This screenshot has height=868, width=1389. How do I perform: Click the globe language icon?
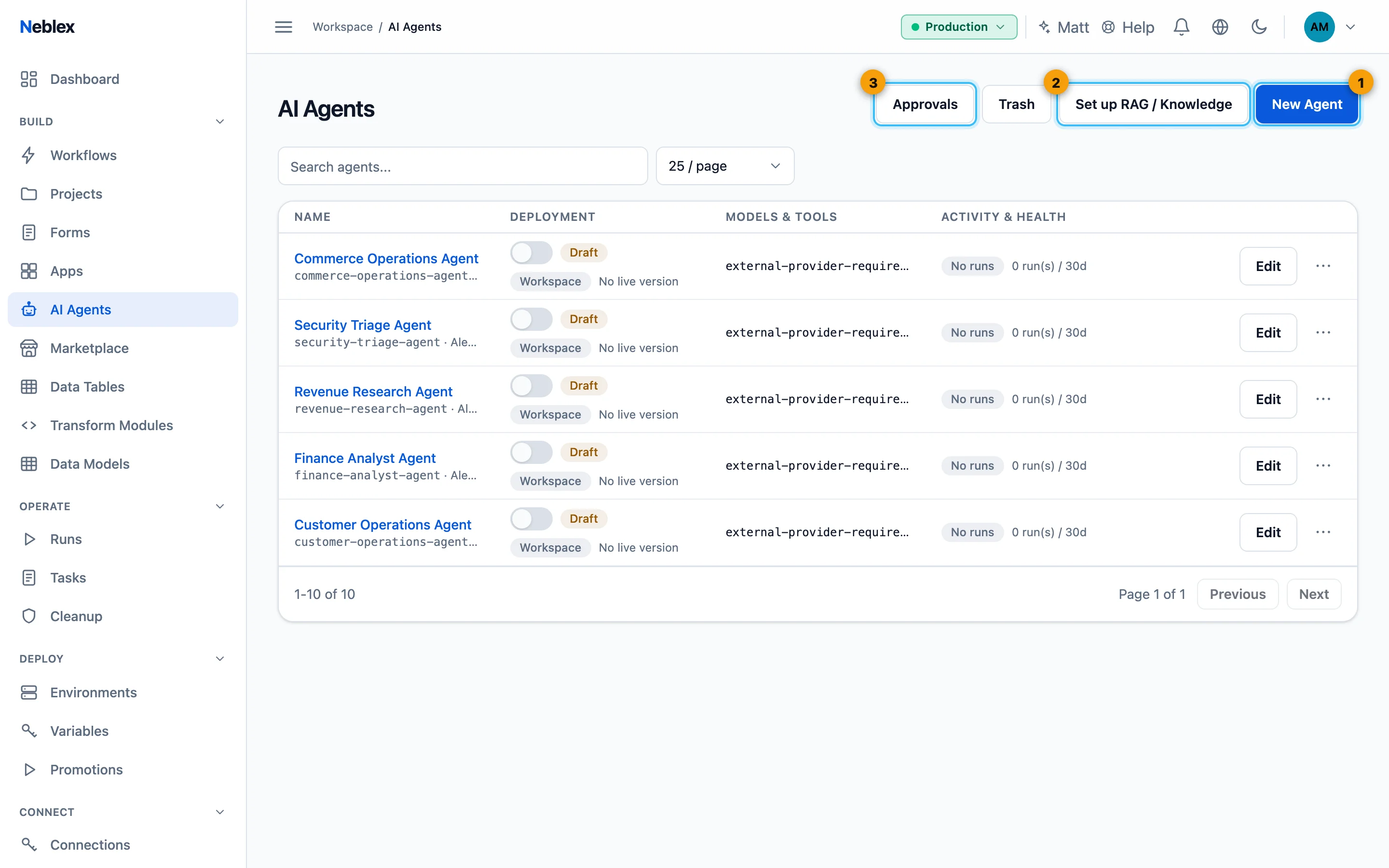1220,27
